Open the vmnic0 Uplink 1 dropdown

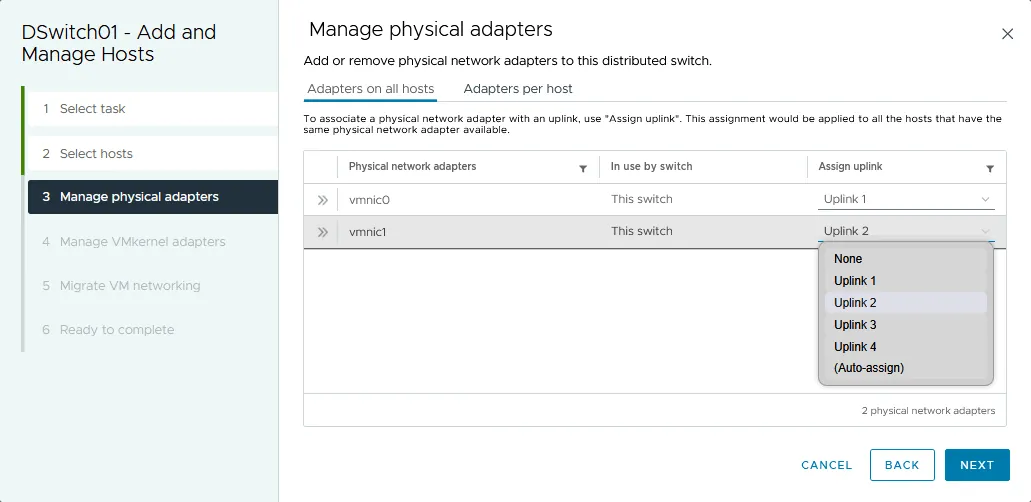point(906,199)
